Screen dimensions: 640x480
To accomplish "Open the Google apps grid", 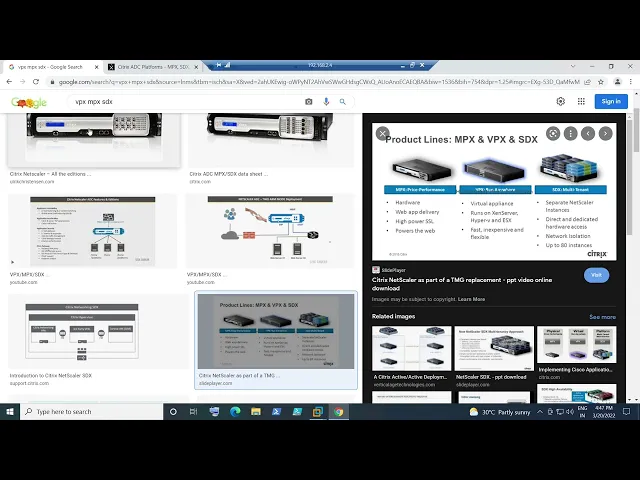I will [x=581, y=101].
